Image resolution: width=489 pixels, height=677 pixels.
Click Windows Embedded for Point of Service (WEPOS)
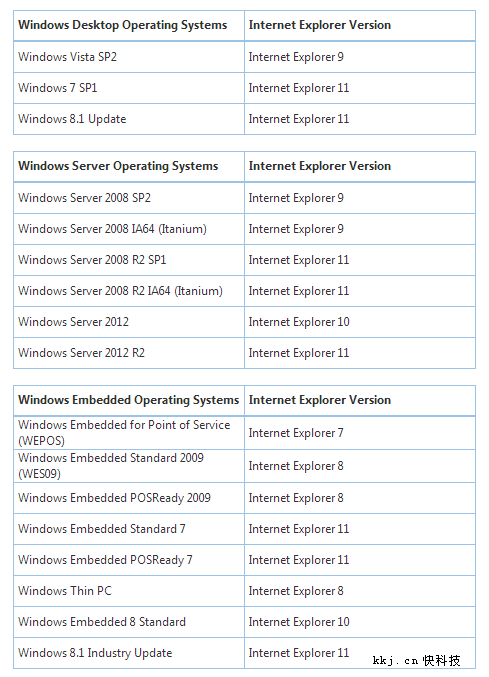pos(124,433)
